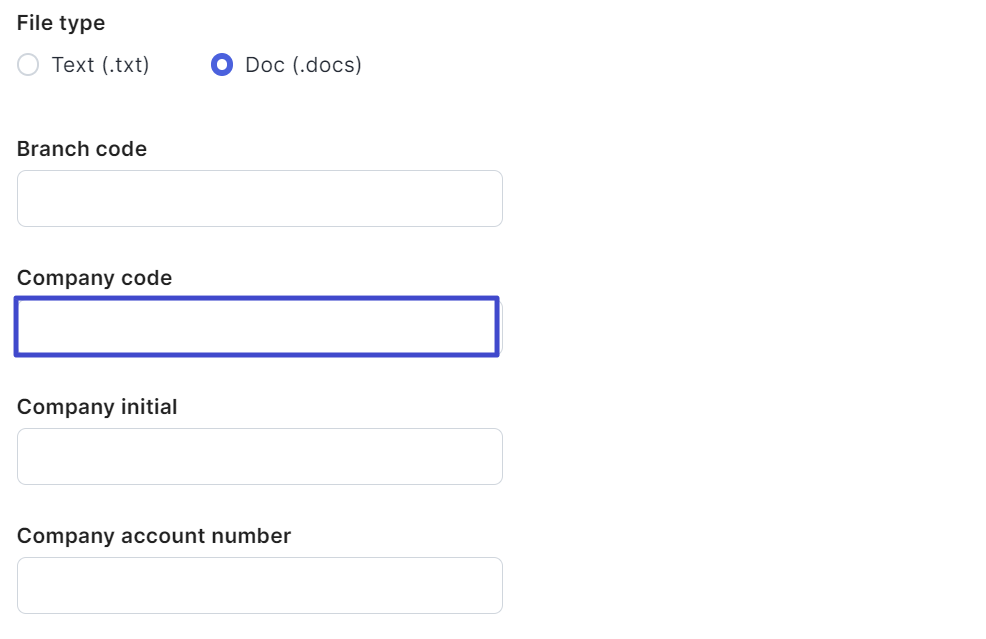Click the unselected .txt radio circle
The height and width of the screenshot is (639, 986).
click(x=29, y=65)
